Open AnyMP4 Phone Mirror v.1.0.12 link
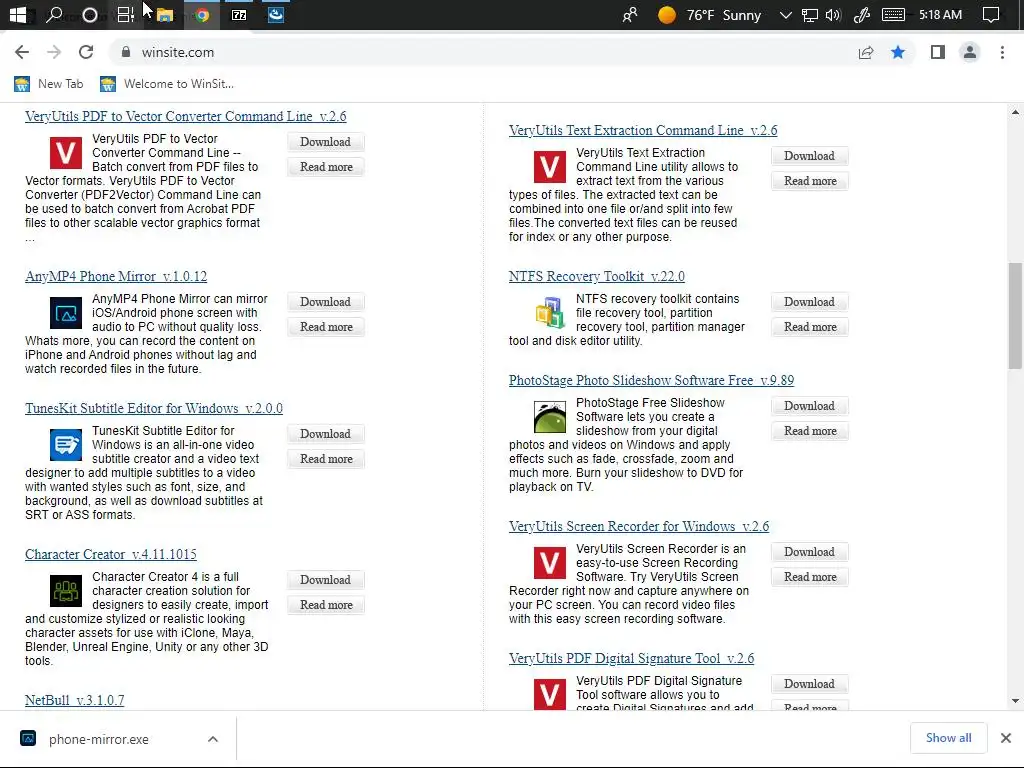1024x768 pixels. (116, 276)
